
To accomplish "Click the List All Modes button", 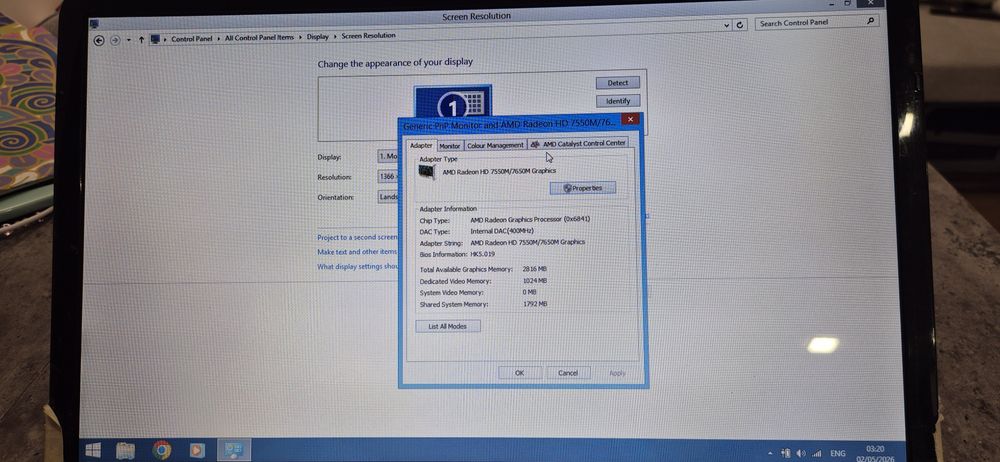I will [448, 326].
